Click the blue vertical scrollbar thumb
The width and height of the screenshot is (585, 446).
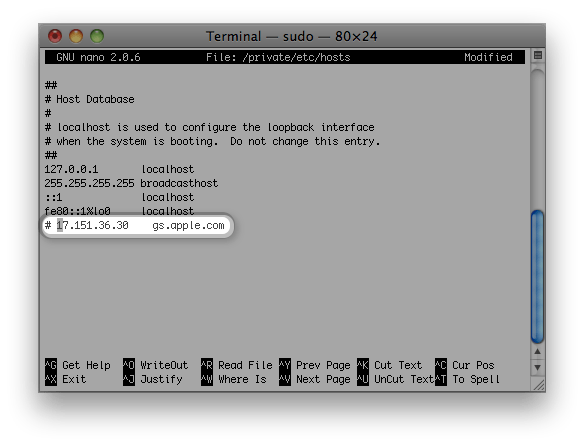pos(537,277)
